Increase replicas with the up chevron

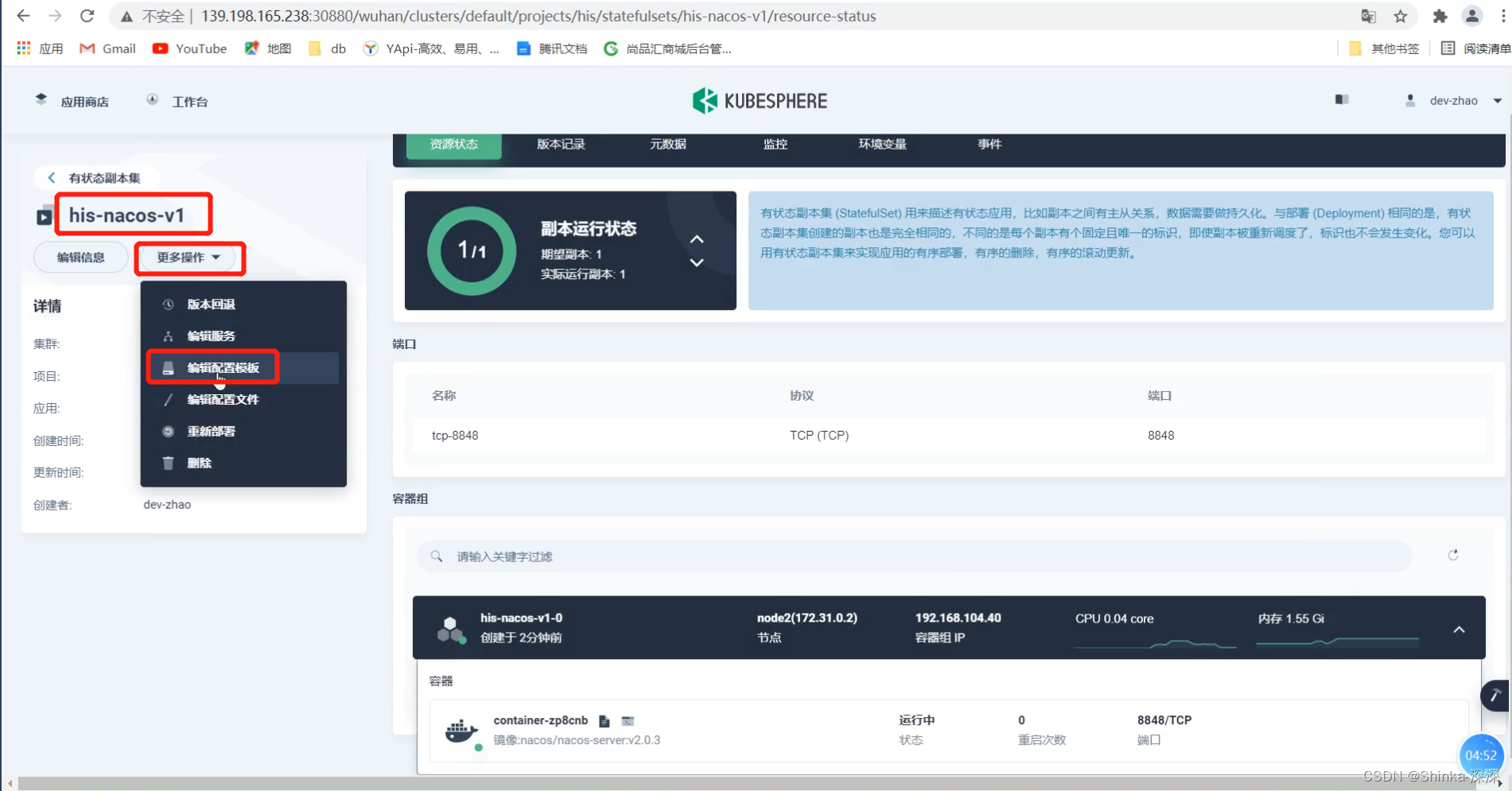697,239
